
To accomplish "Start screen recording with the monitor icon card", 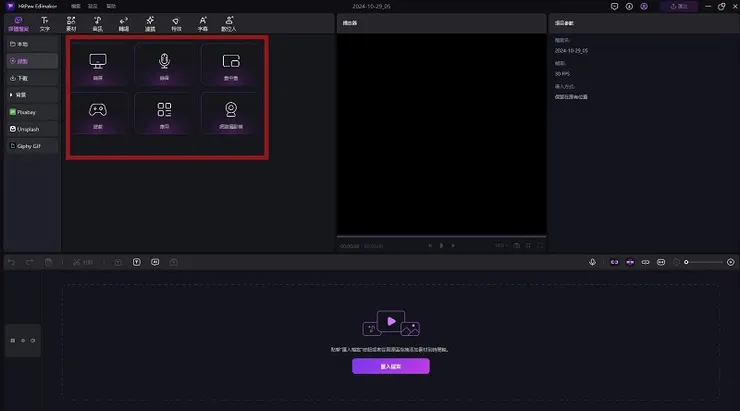I will [x=98, y=65].
